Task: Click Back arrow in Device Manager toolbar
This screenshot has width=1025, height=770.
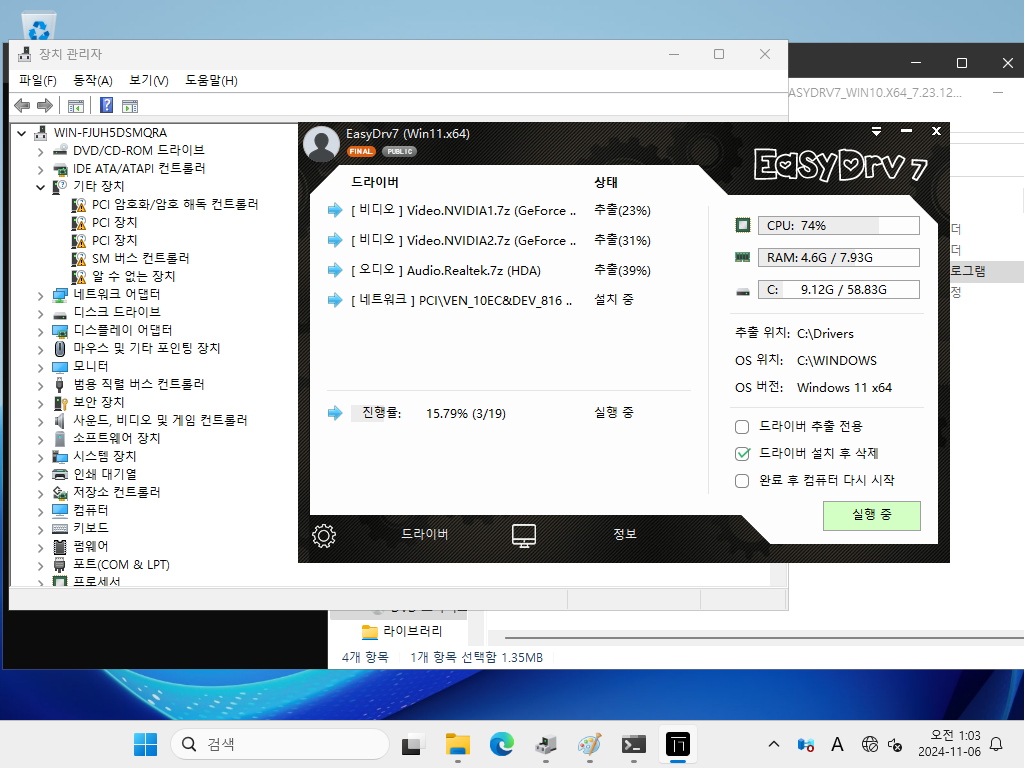Action: [22, 105]
